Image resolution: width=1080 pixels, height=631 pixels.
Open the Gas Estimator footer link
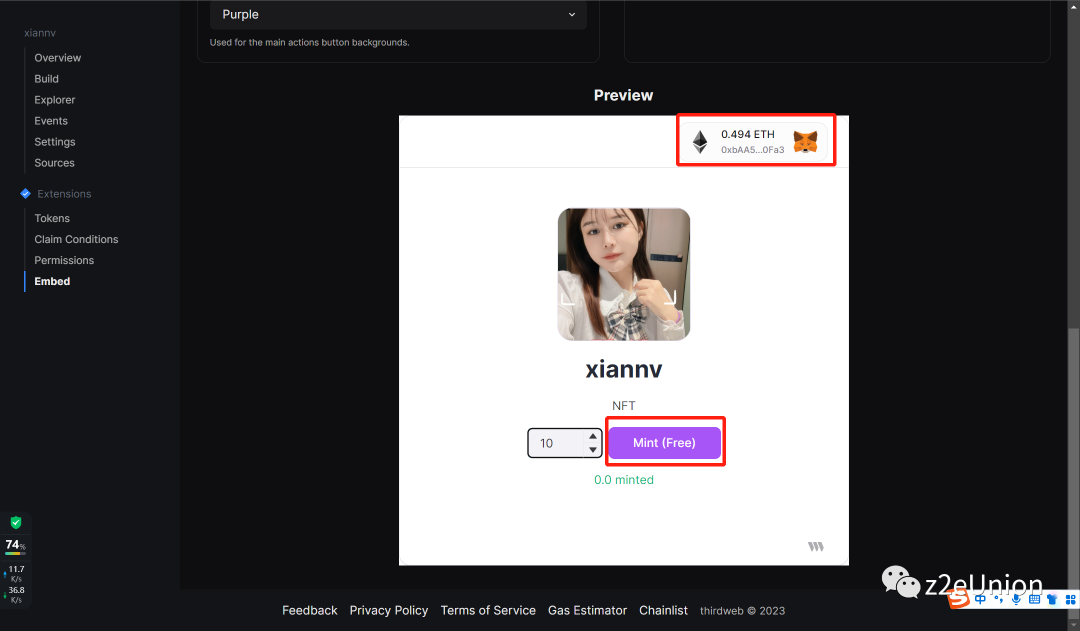[587, 610]
